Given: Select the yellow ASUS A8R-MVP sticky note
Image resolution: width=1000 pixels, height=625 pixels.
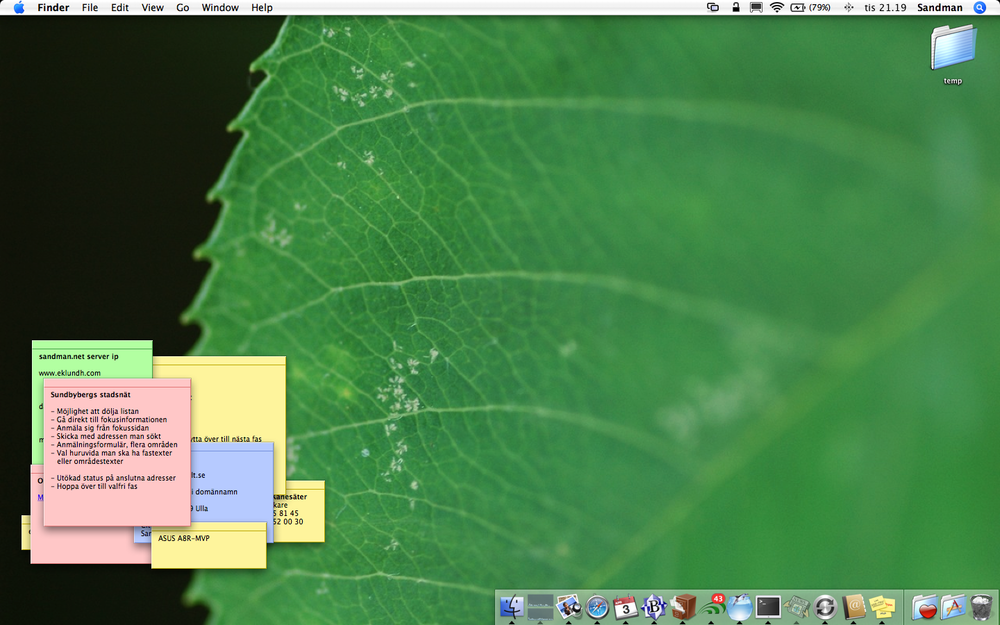Looking at the screenshot, I should pos(208,550).
